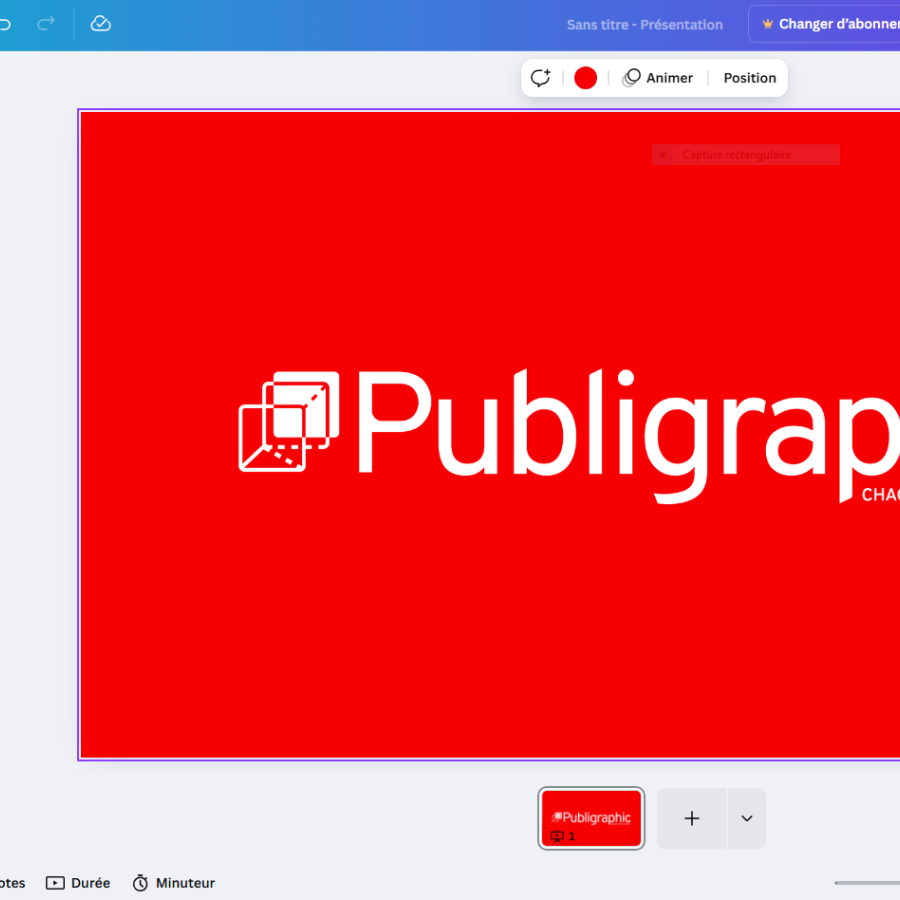Open the red background color picker
This screenshot has height=900, width=900.
tap(586, 78)
